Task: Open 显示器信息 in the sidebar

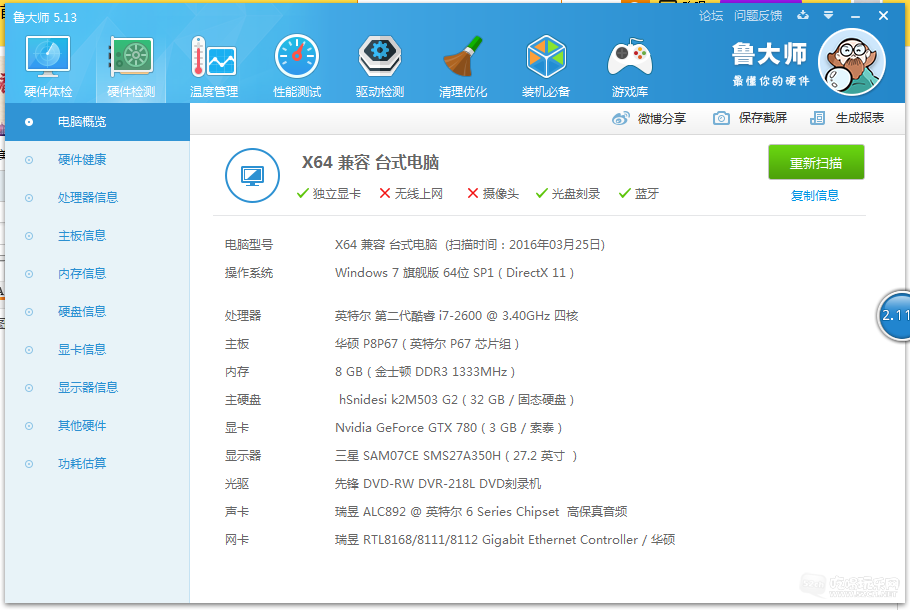Action: click(x=98, y=388)
